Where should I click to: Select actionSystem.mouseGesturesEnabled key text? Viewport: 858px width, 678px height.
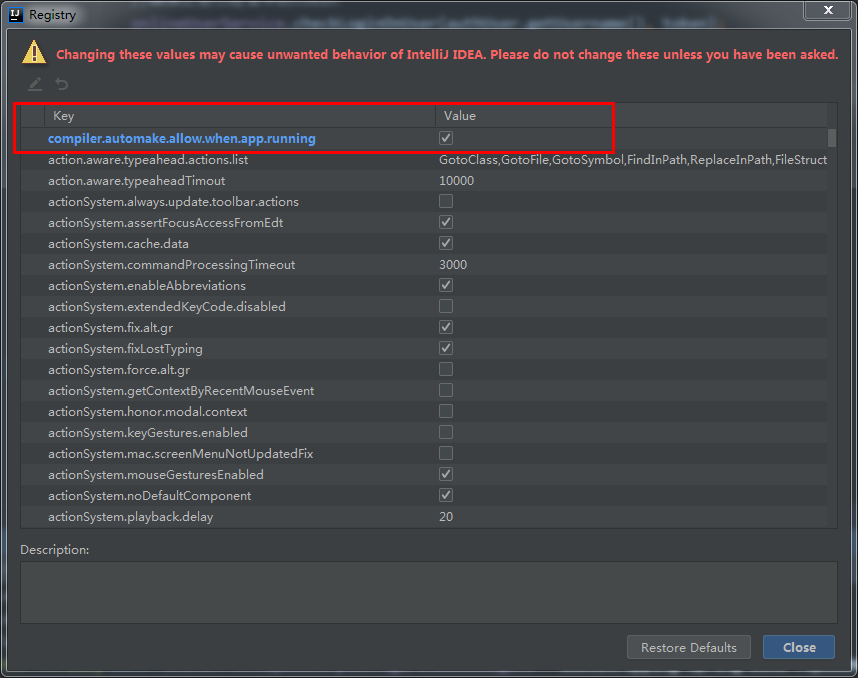pyautogui.click(x=155, y=474)
